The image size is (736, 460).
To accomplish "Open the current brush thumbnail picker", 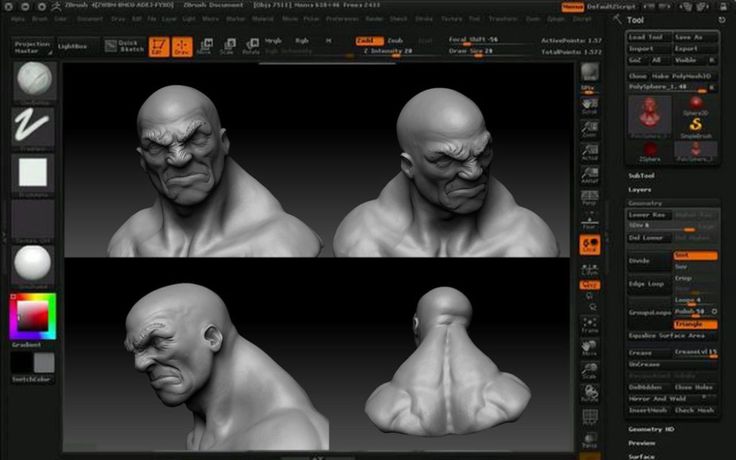I will pos(34,81).
